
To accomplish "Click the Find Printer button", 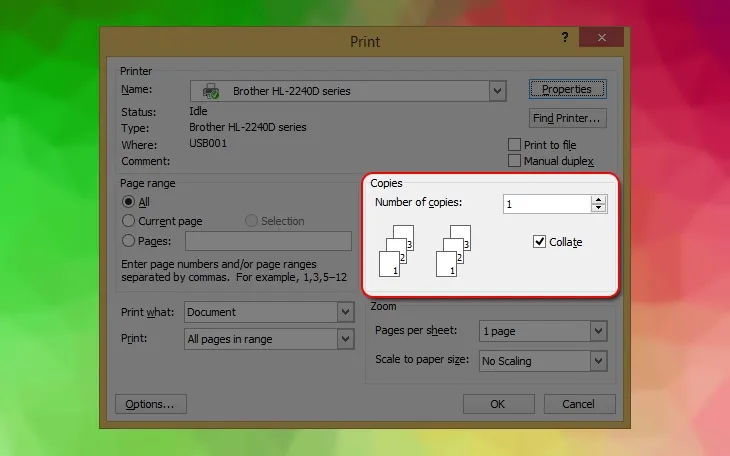I will pyautogui.click(x=566, y=118).
